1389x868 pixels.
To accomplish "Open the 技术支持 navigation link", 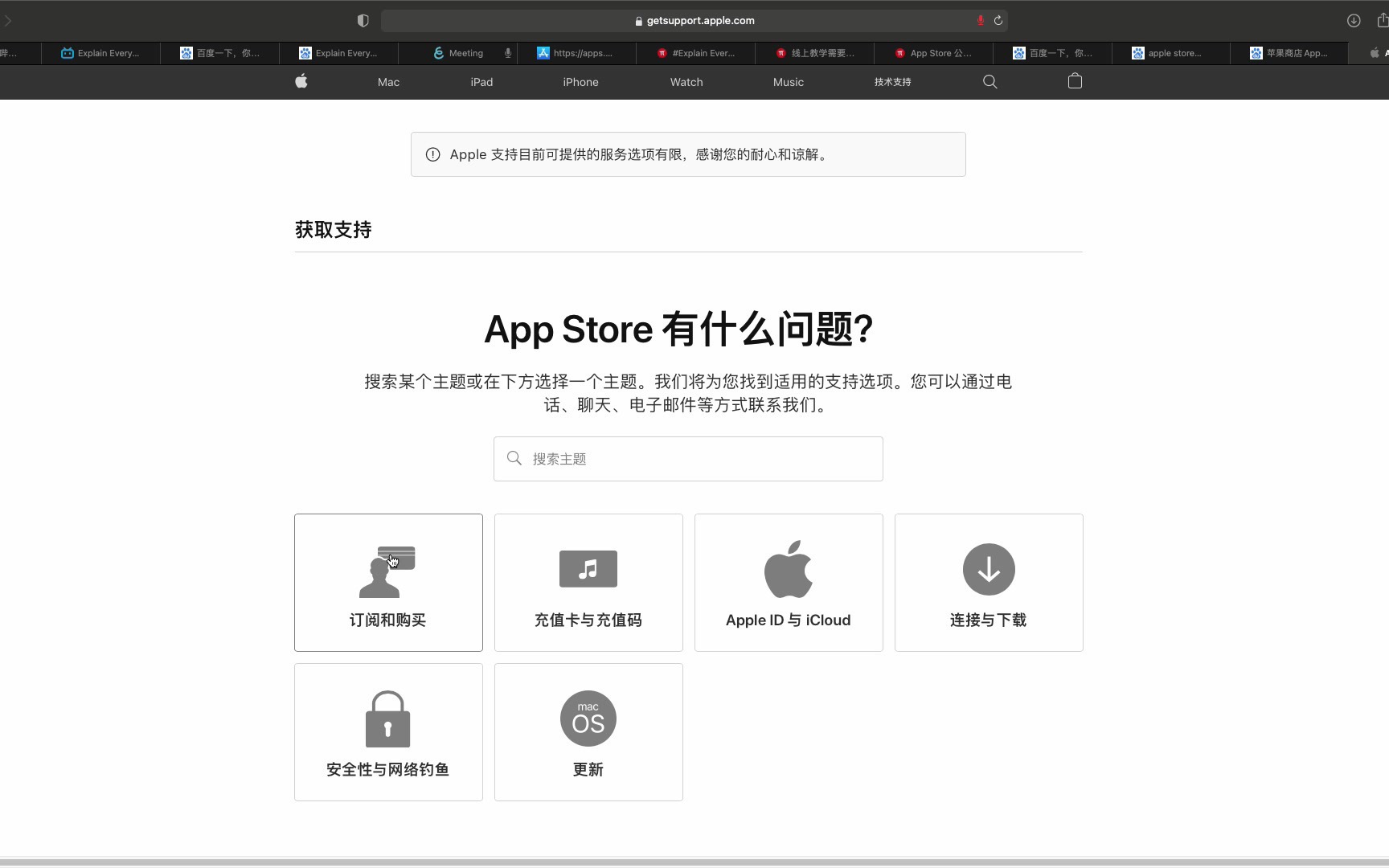I will [x=891, y=81].
